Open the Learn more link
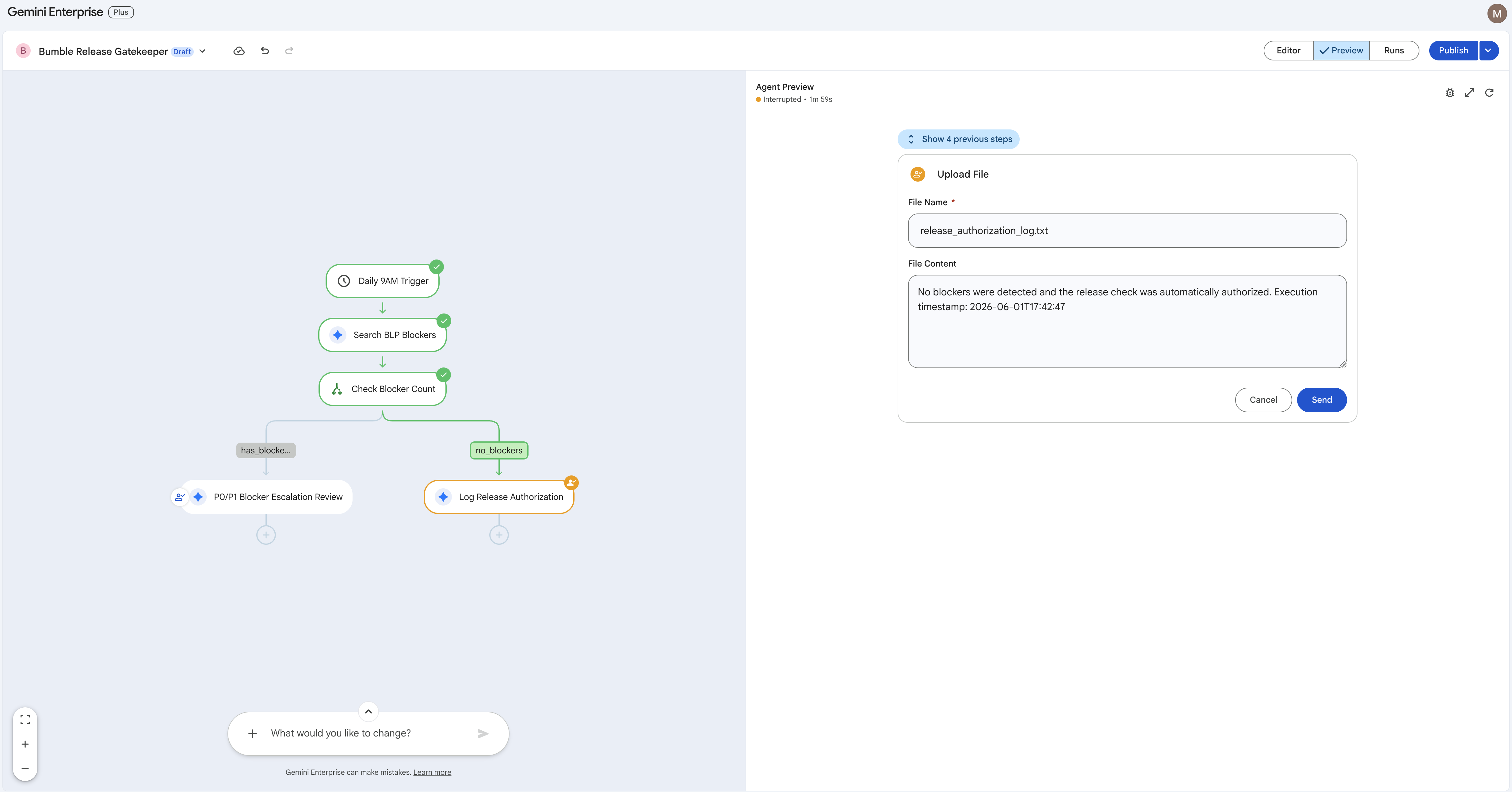 click(432, 772)
